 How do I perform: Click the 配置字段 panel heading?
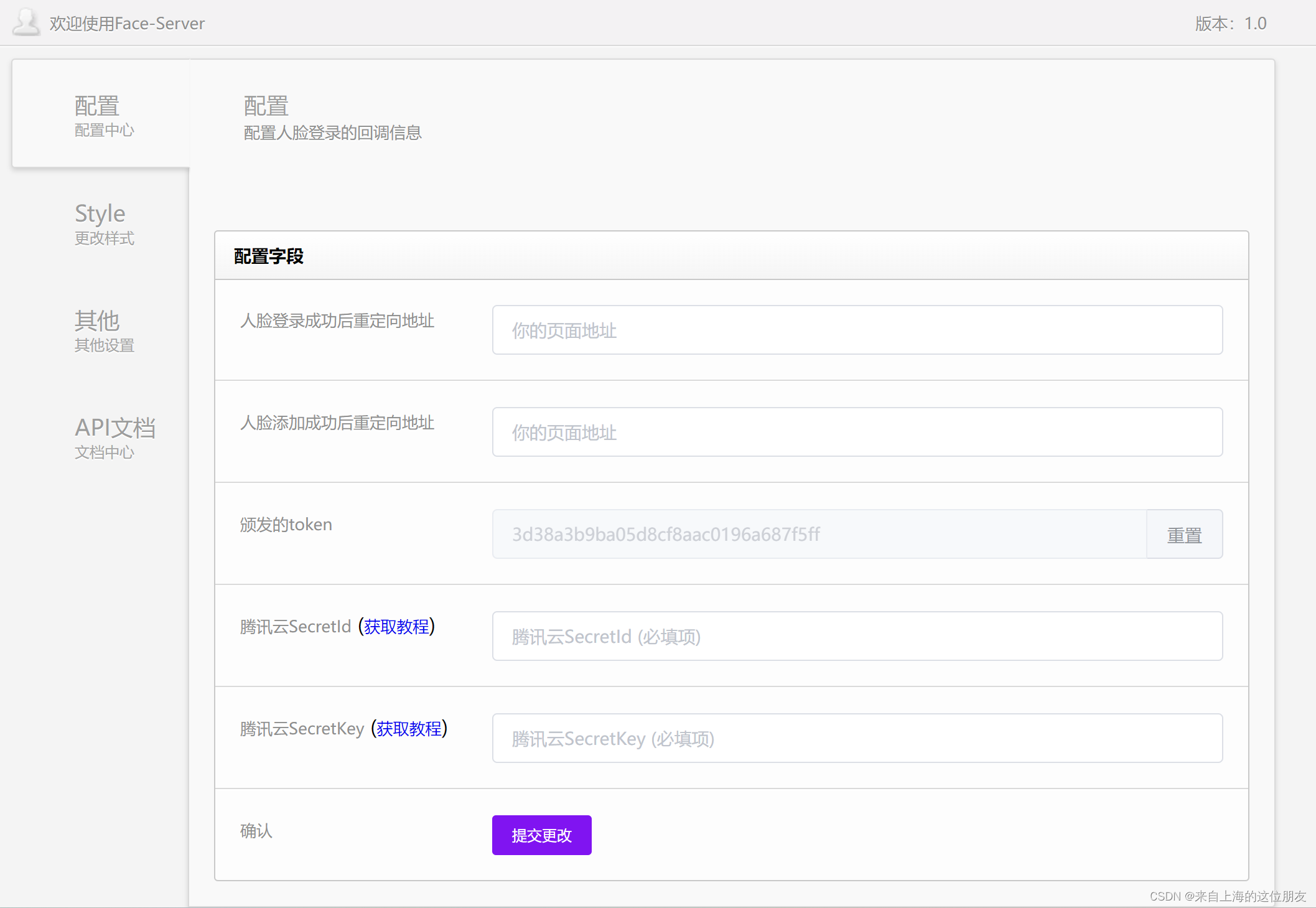click(268, 256)
